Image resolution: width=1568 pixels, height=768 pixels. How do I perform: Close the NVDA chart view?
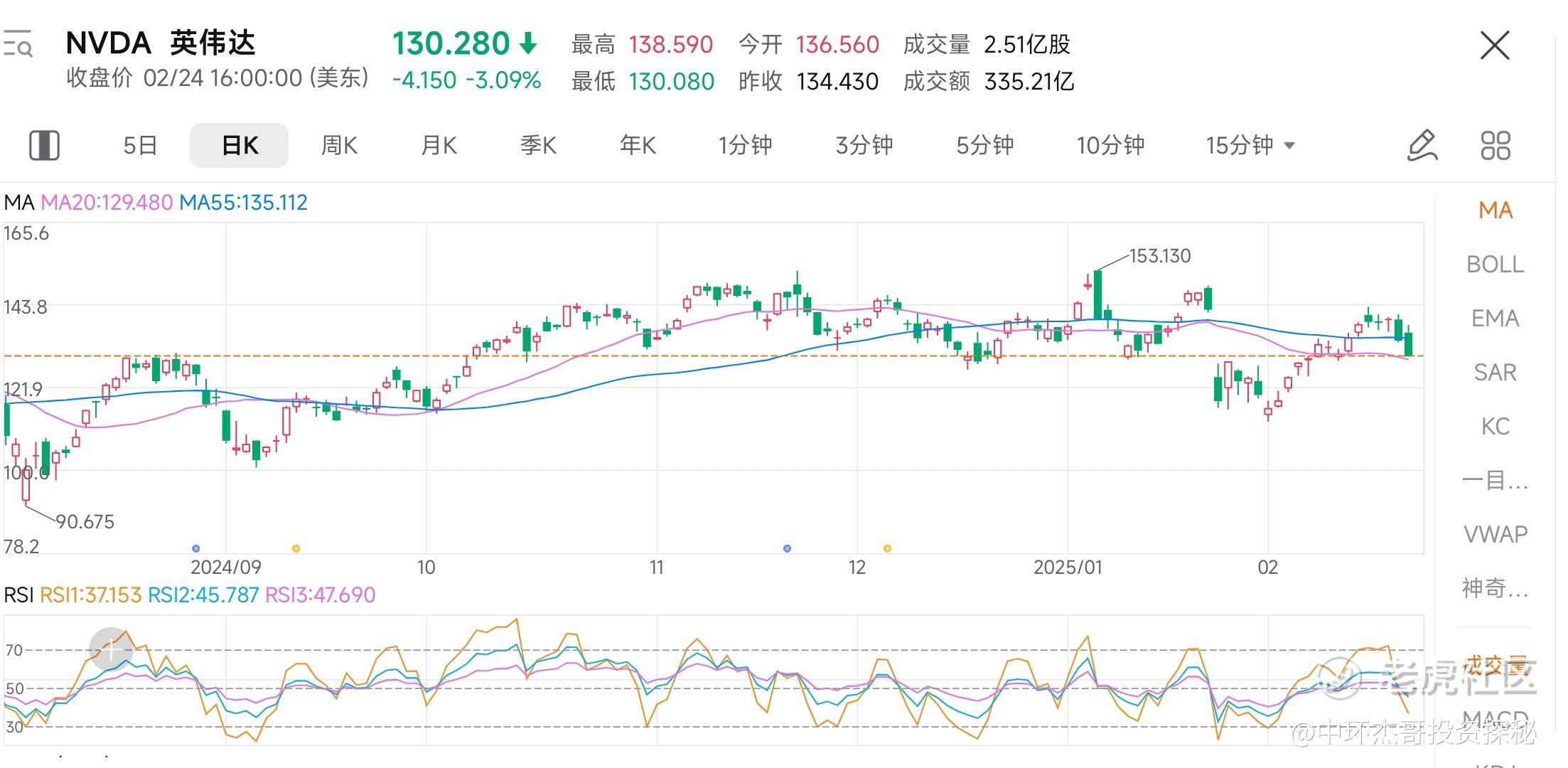(1494, 46)
